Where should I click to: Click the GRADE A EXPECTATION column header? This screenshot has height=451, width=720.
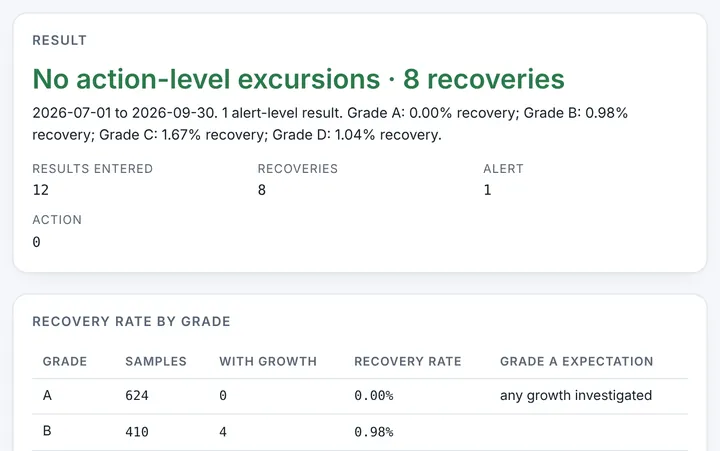[577, 361]
